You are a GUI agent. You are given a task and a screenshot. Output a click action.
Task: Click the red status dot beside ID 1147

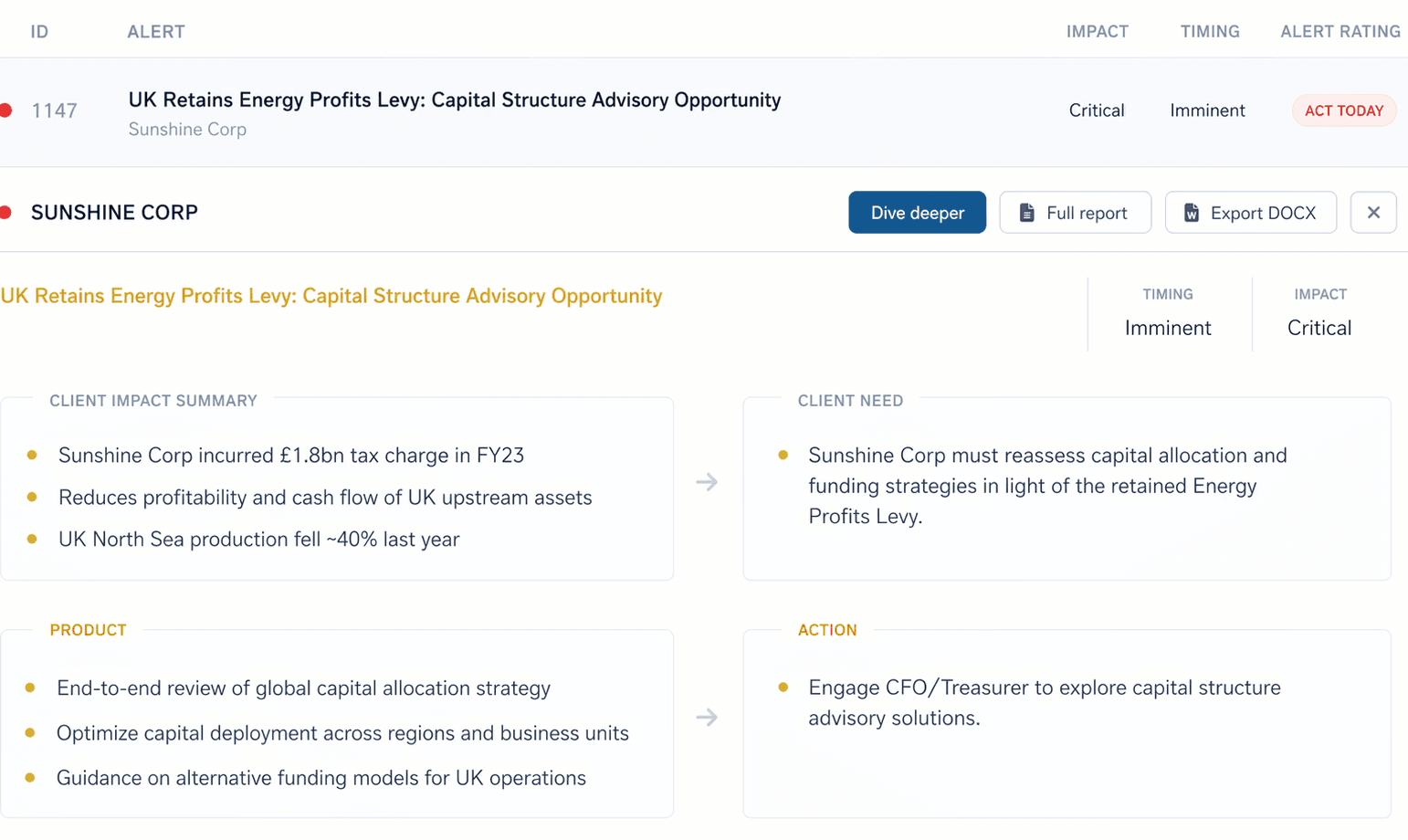(x=6, y=110)
